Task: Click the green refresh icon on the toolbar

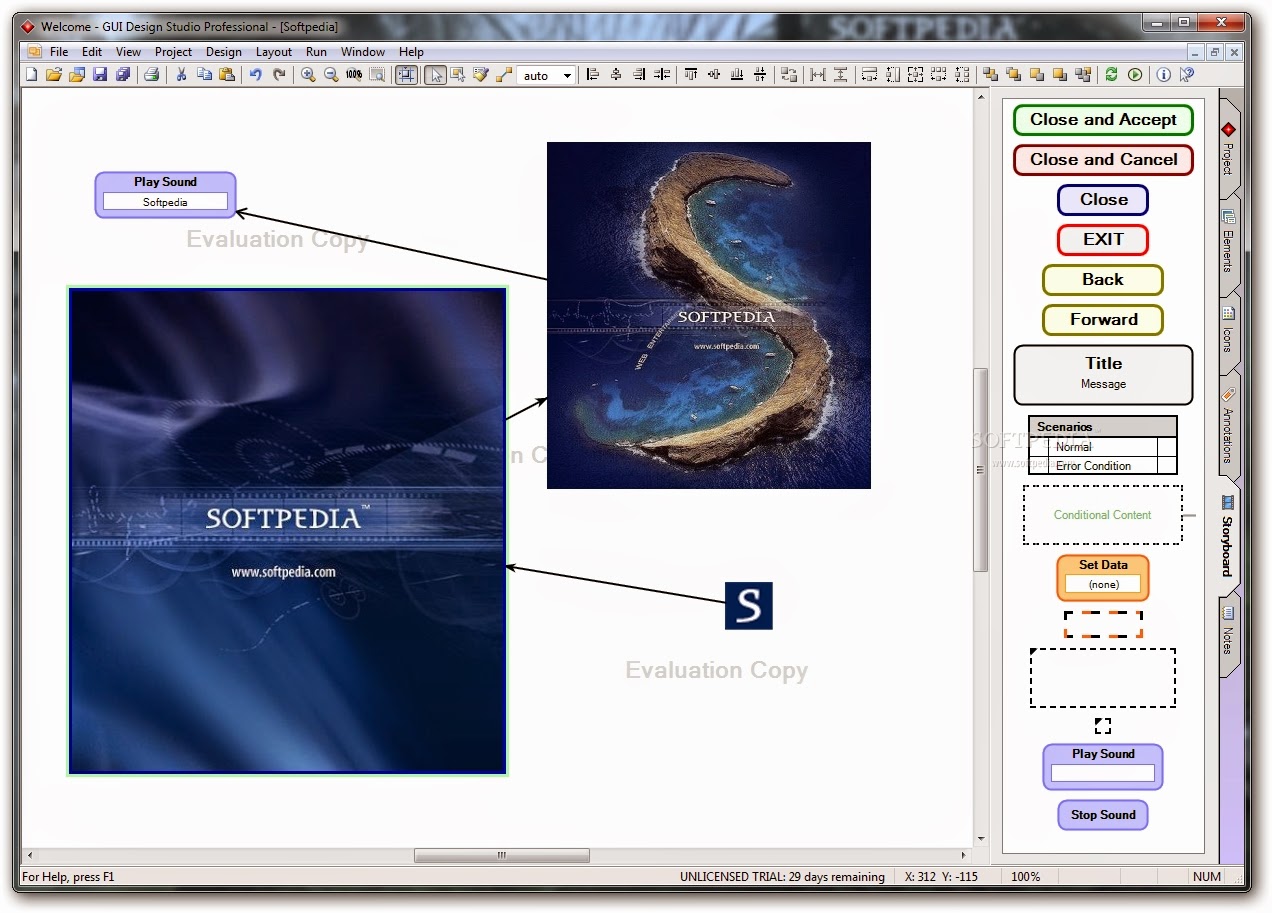Action: pyautogui.click(x=1112, y=74)
